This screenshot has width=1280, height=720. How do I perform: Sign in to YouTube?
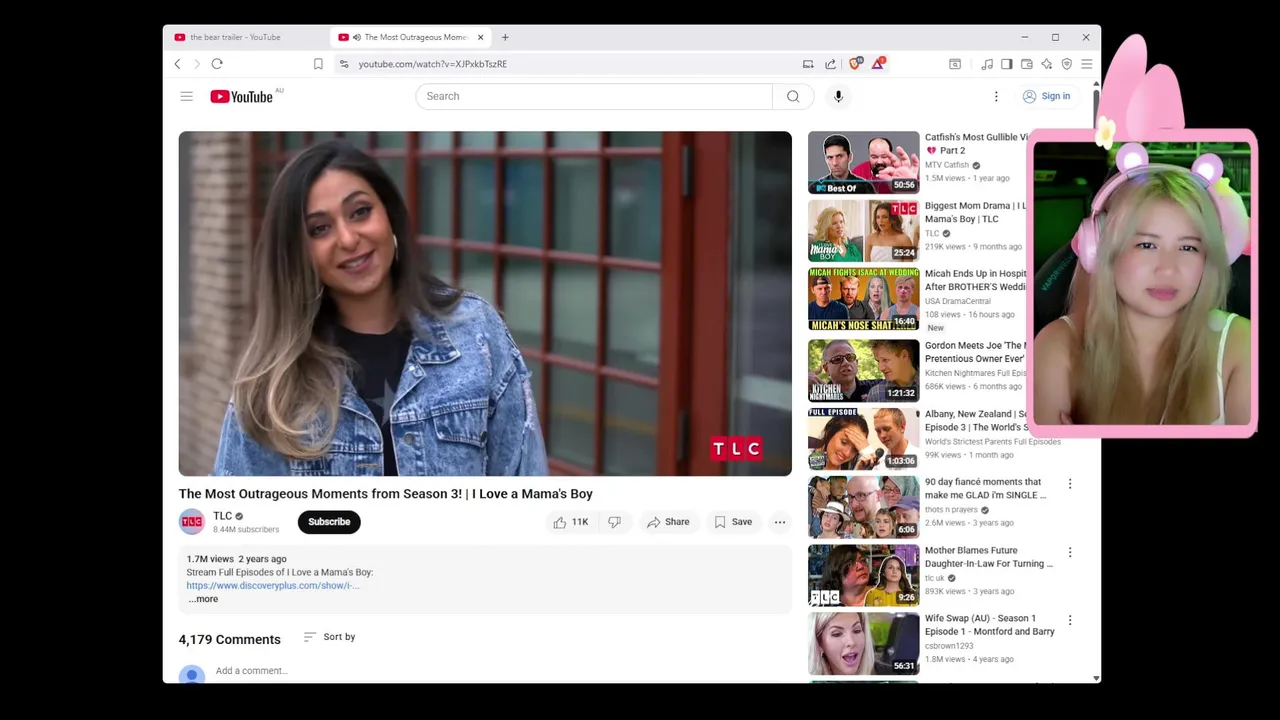1046,96
